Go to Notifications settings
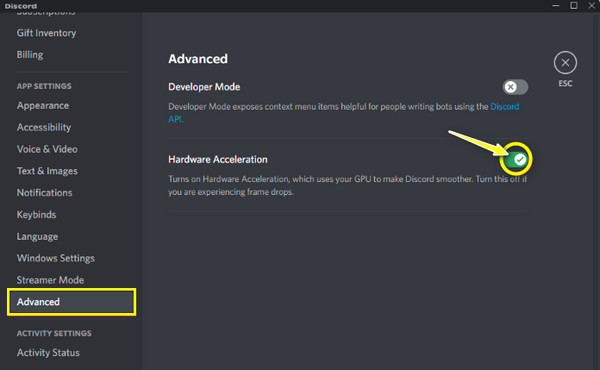The image size is (600, 370). [44, 193]
